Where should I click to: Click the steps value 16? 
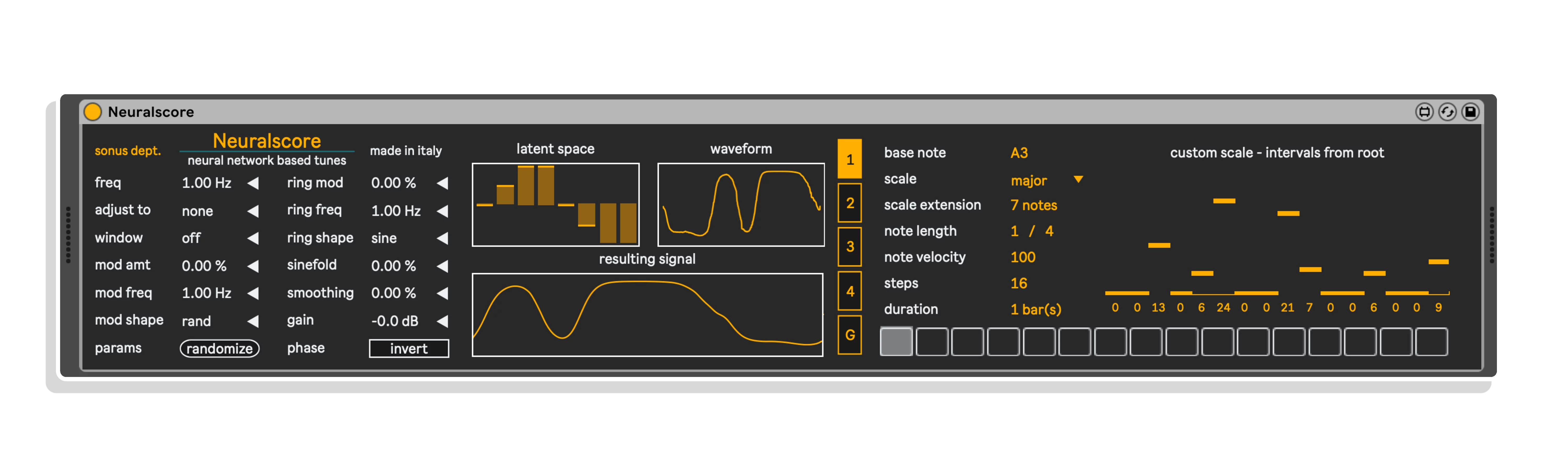(1018, 283)
